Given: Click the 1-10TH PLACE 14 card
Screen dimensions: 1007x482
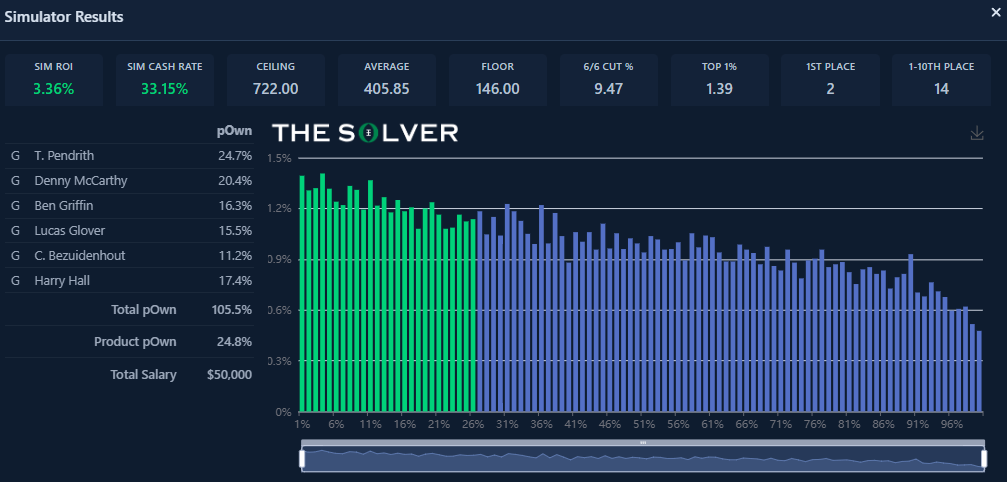Looking at the screenshot, I should point(941,80).
